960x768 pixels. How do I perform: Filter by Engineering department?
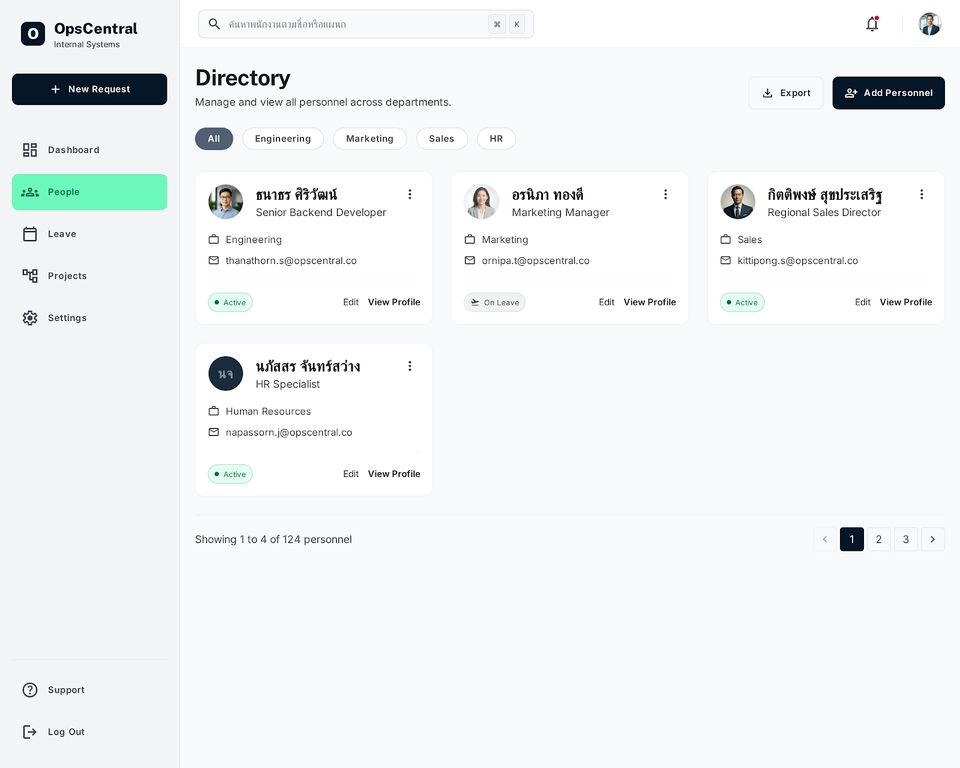[283, 138]
